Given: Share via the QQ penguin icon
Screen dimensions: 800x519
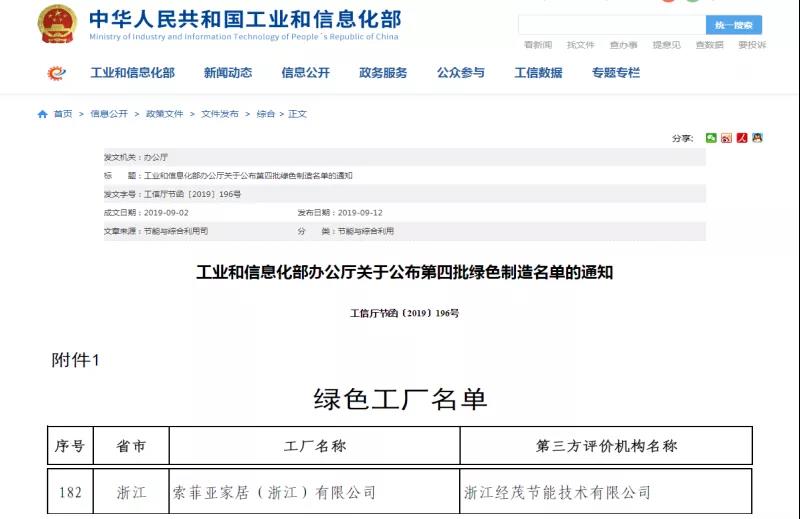Looking at the screenshot, I should 757,138.
